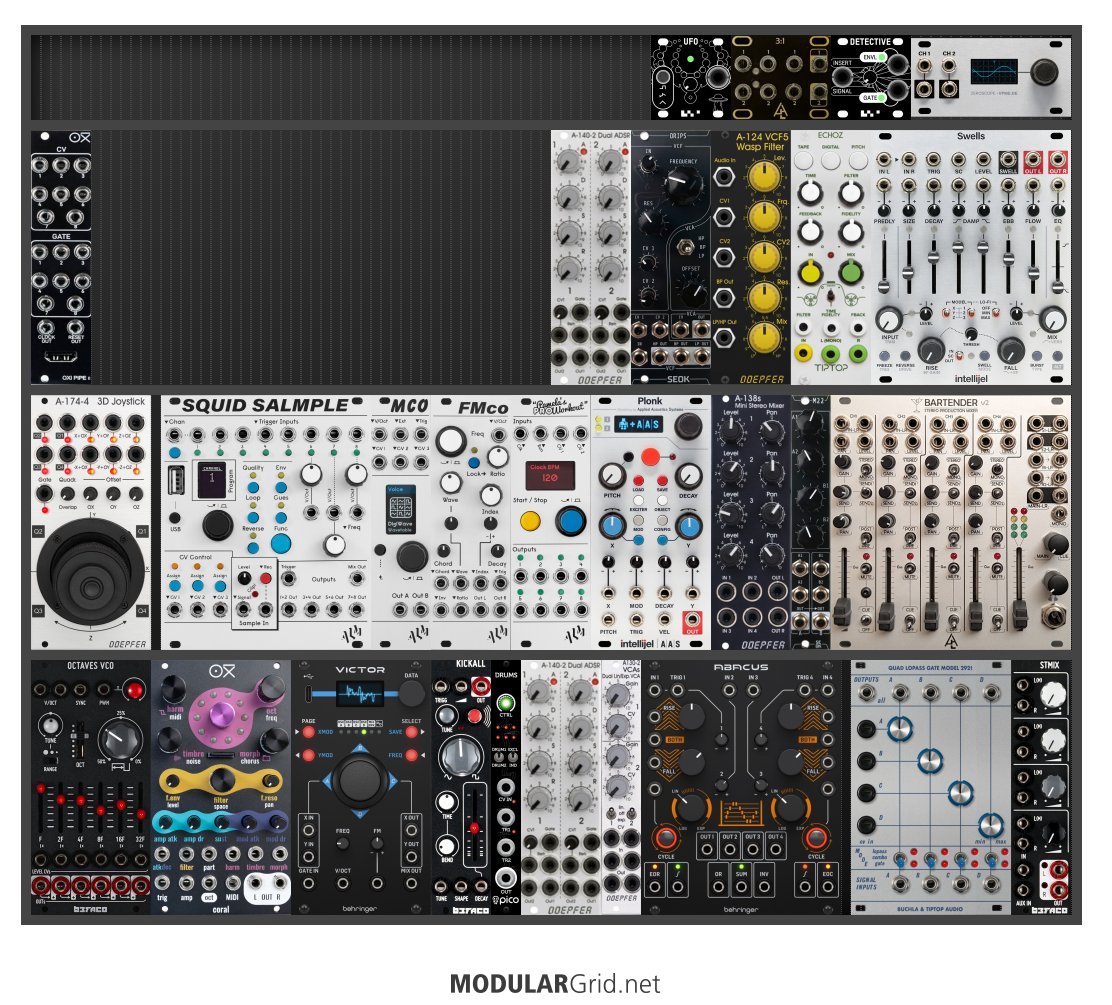
Task: Click the OXI logo on Coral module
Action: [222, 671]
